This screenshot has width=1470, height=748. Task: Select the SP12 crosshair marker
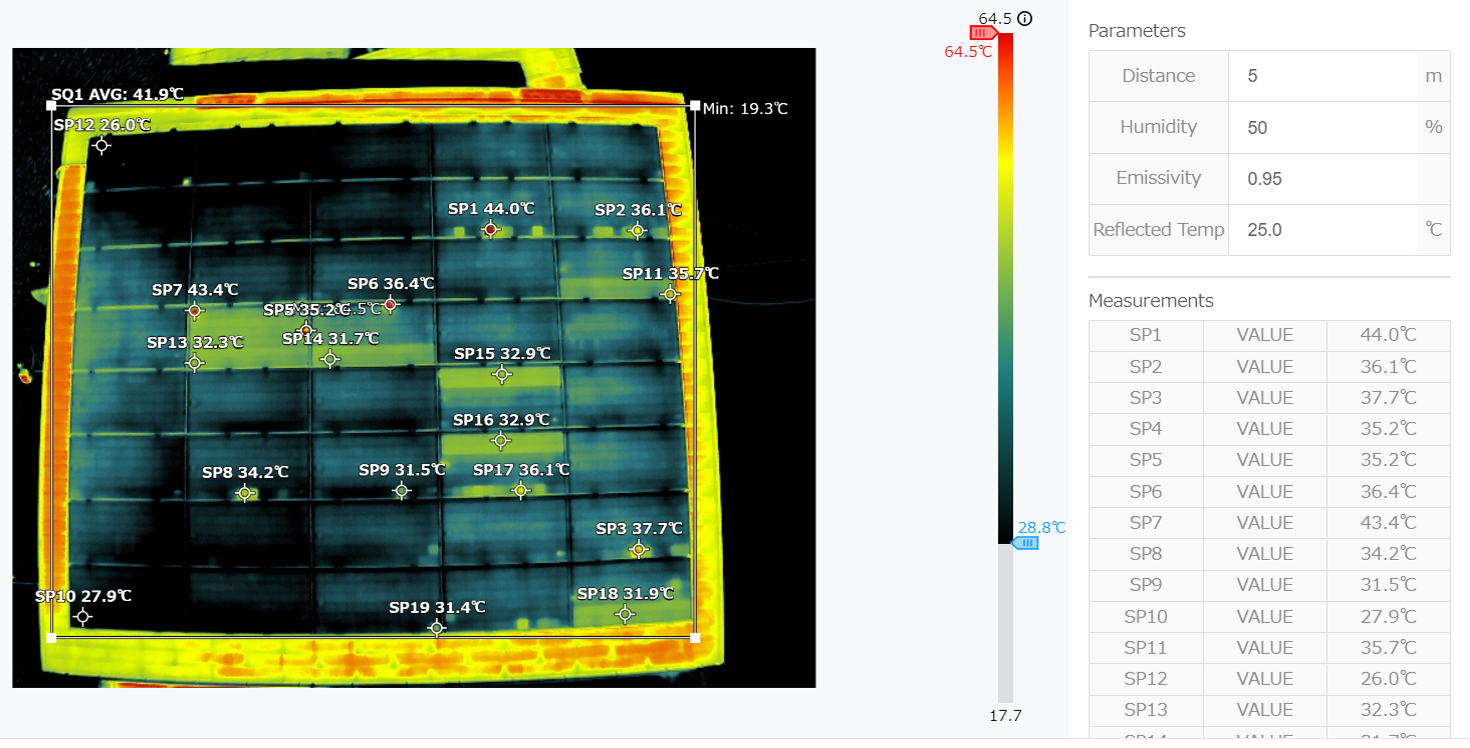101,146
